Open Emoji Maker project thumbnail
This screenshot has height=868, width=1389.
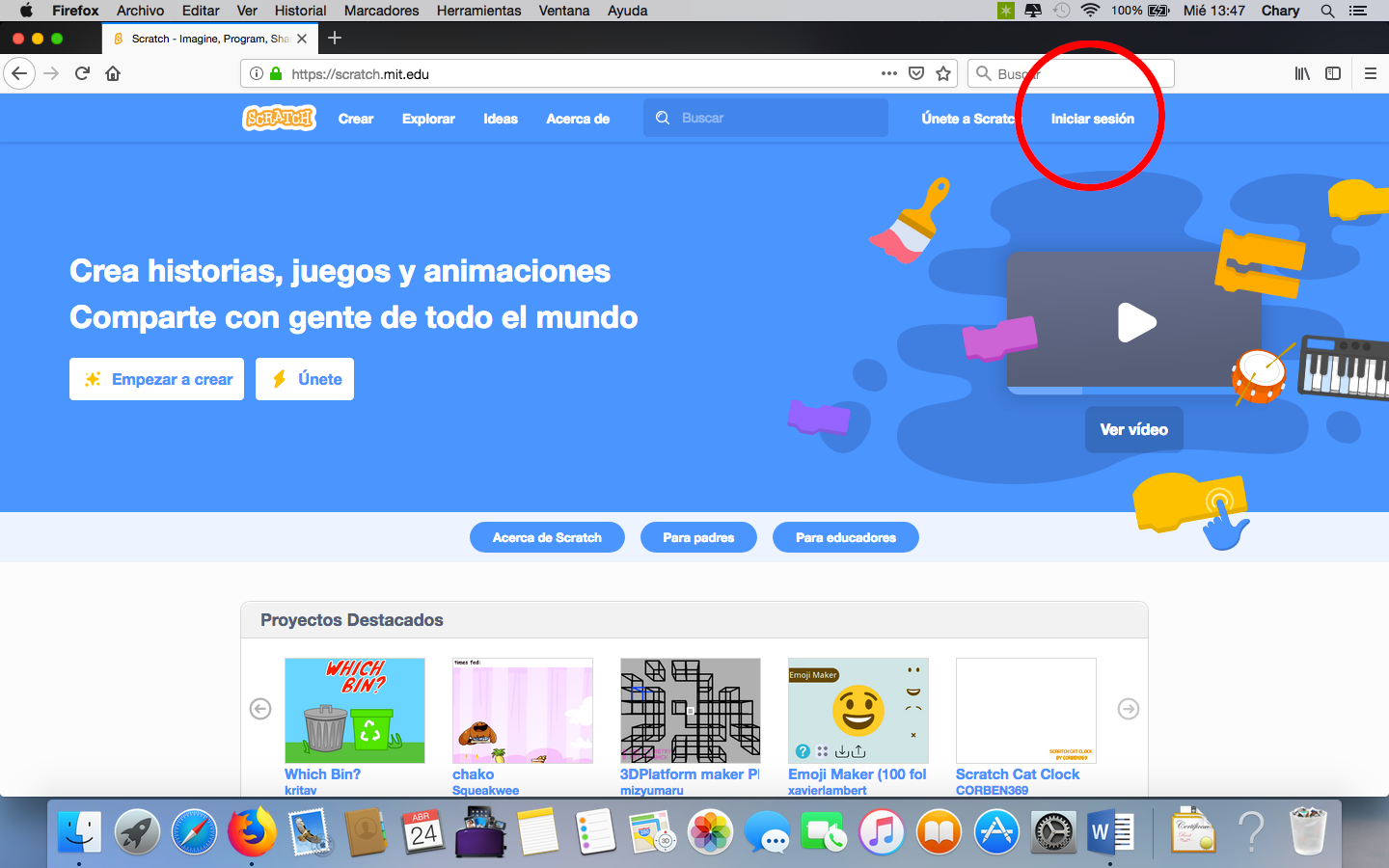[858, 711]
